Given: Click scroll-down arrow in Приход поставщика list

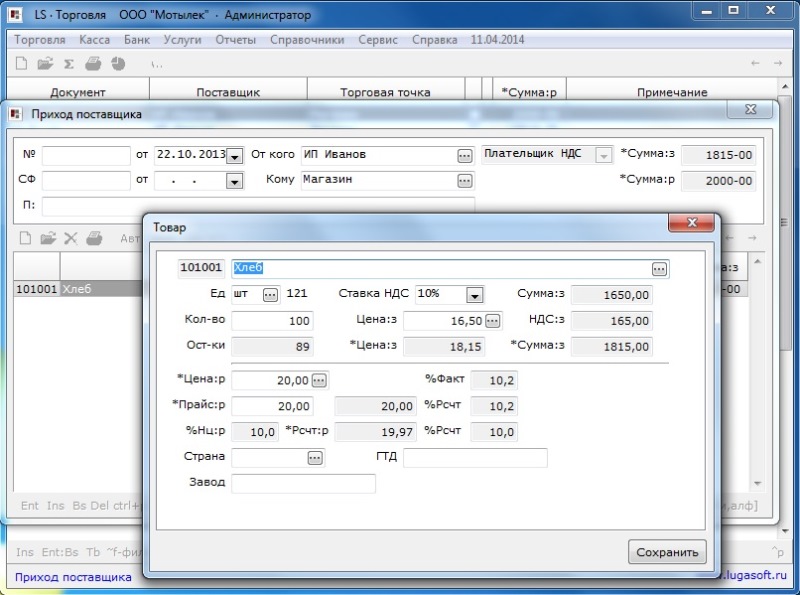Looking at the screenshot, I should [758, 483].
